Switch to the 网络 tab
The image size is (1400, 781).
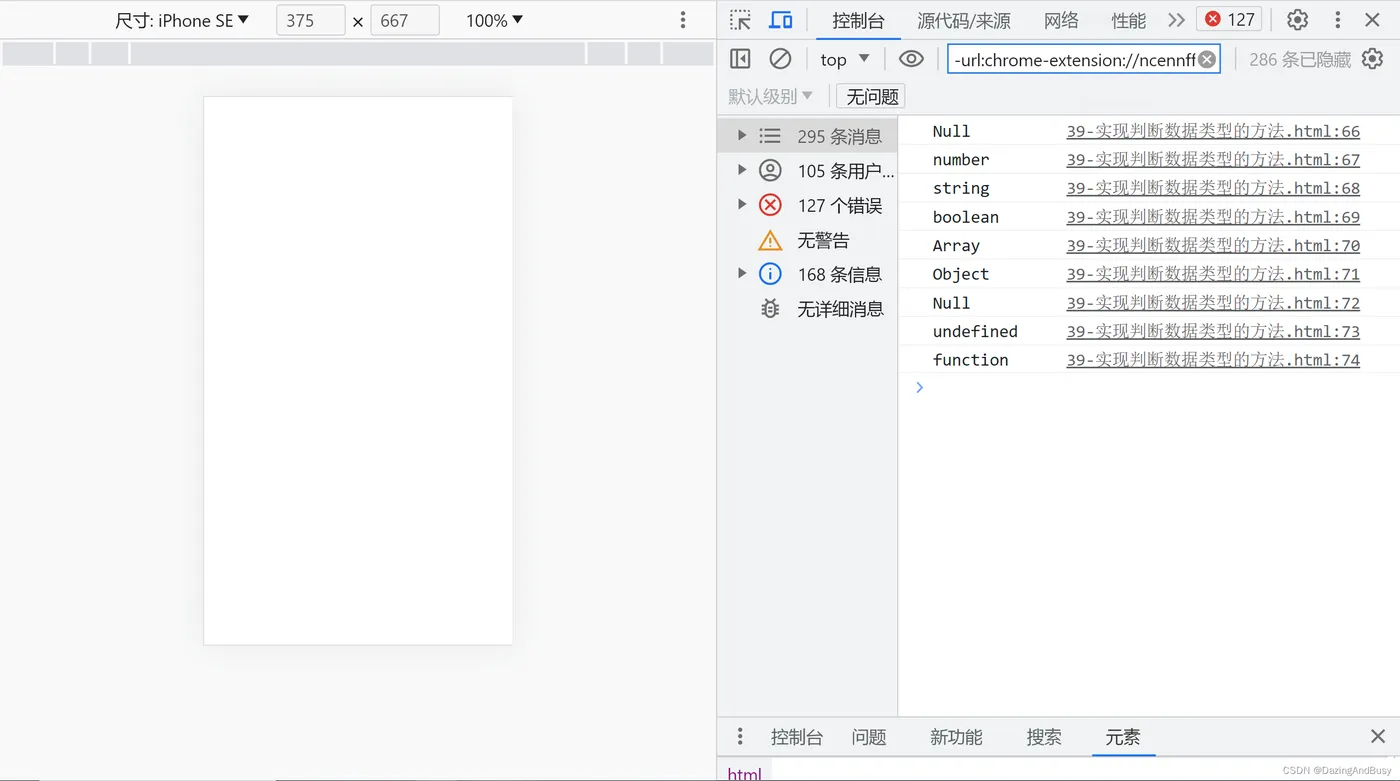1061,20
